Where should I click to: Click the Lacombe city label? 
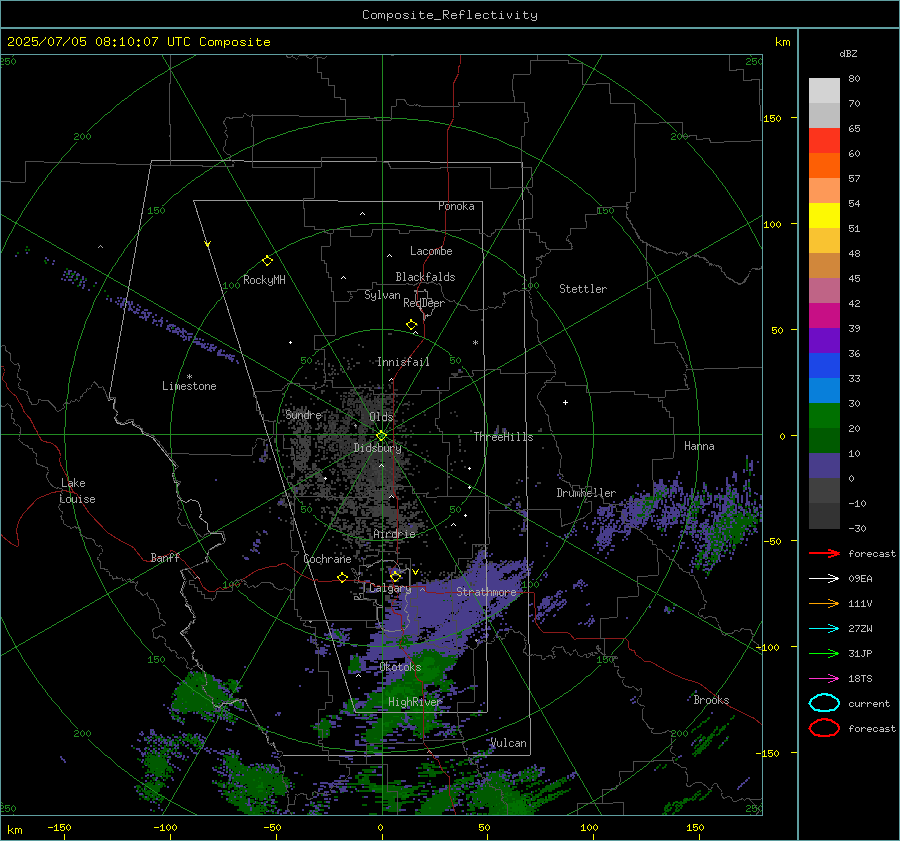[431, 251]
